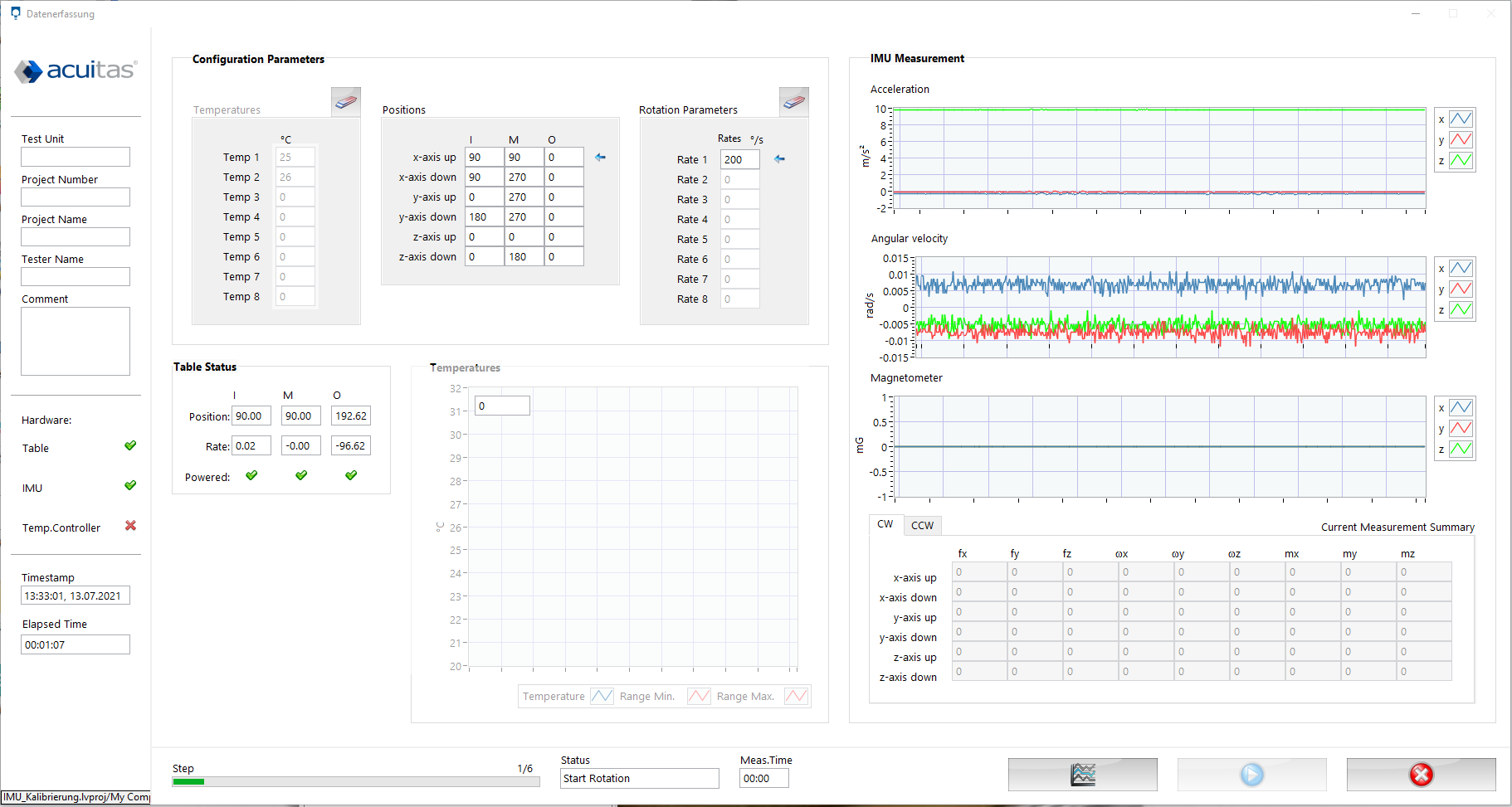
Task: Toggle Acceleration x plot legend
Action: (x=1461, y=119)
